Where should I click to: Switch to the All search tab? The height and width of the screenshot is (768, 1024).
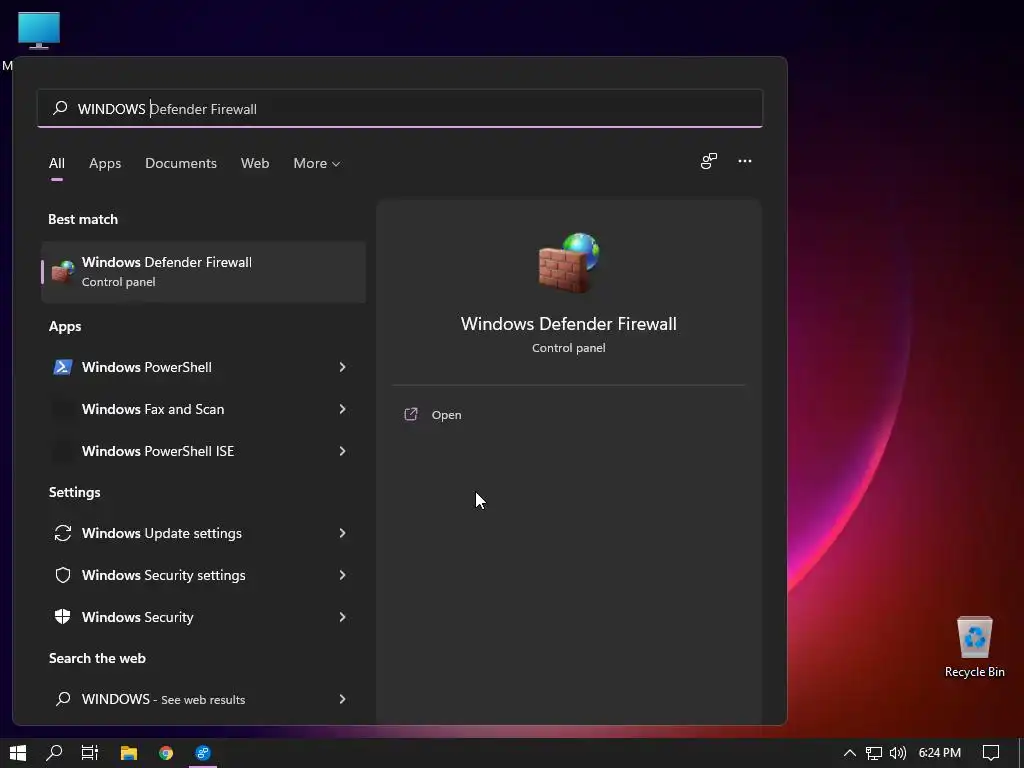[x=57, y=163]
